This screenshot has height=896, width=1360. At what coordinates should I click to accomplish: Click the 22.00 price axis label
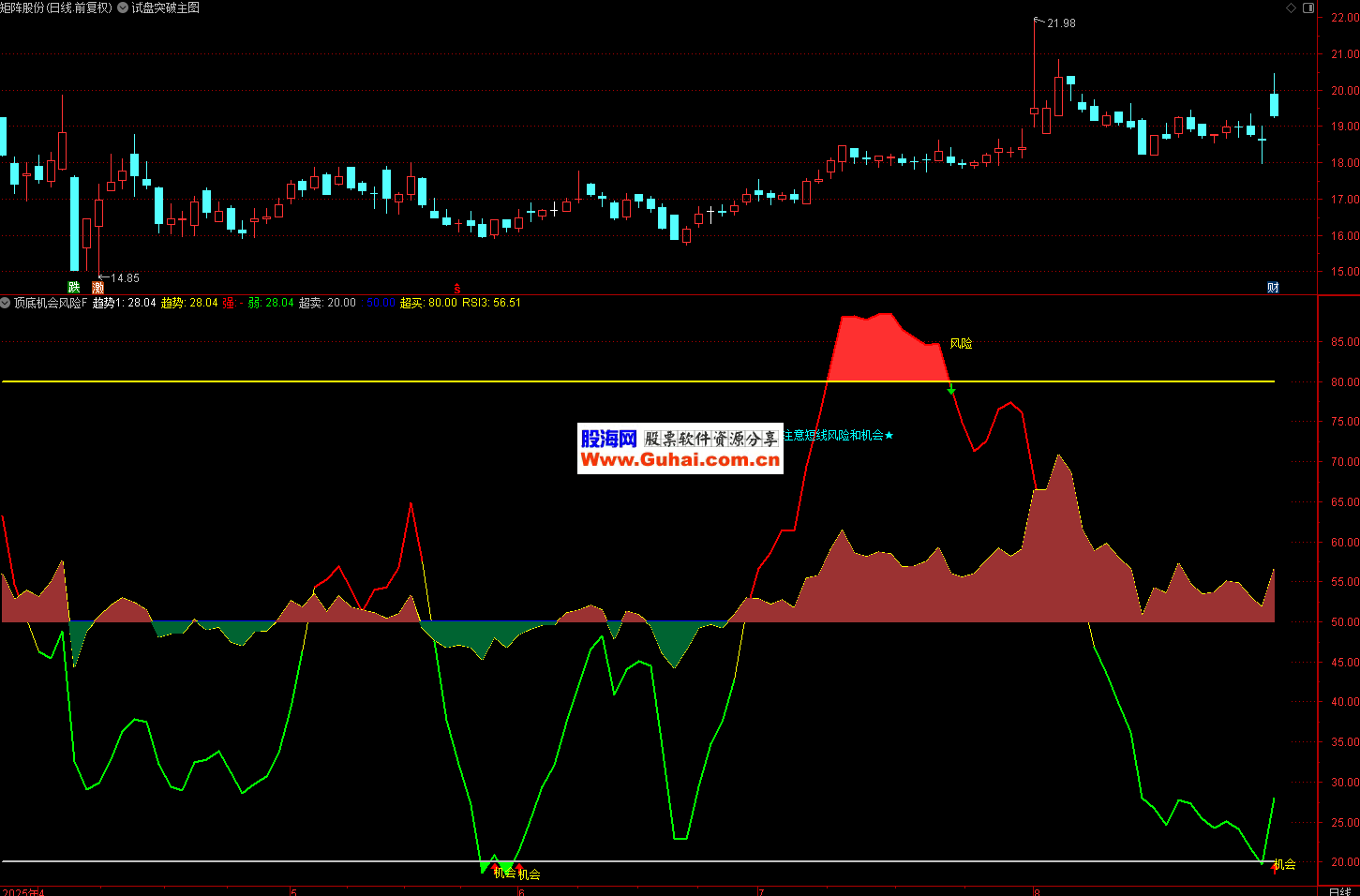(x=1345, y=18)
